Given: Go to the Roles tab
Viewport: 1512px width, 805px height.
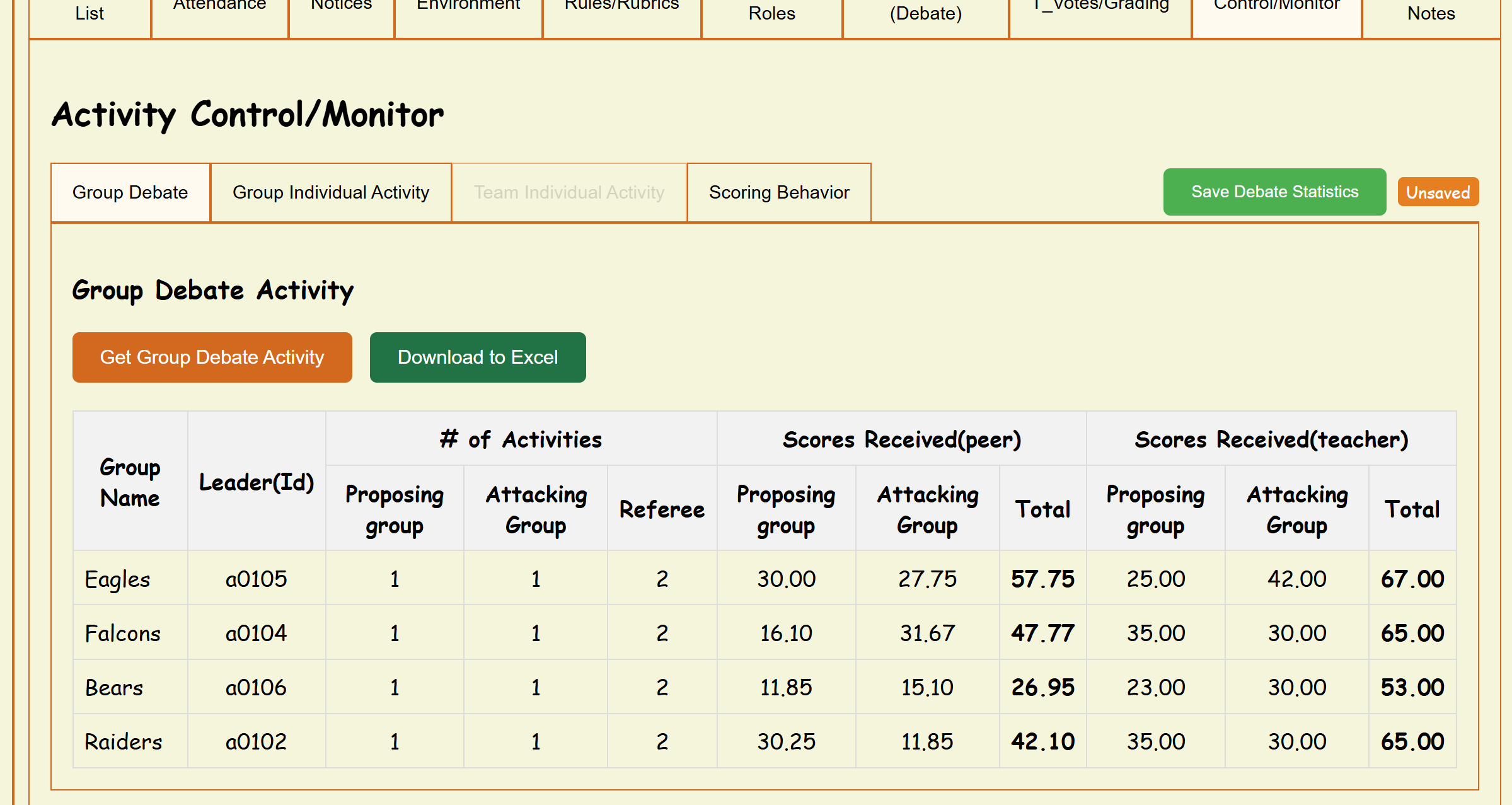Looking at the screenshot, I should pos(771,14).
